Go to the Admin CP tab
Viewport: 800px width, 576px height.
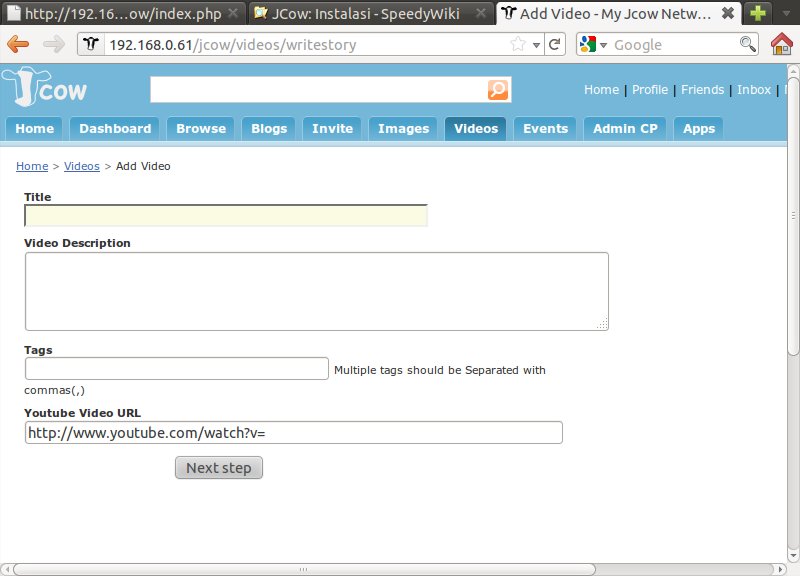pyautogui.click(x=625, y=128)
